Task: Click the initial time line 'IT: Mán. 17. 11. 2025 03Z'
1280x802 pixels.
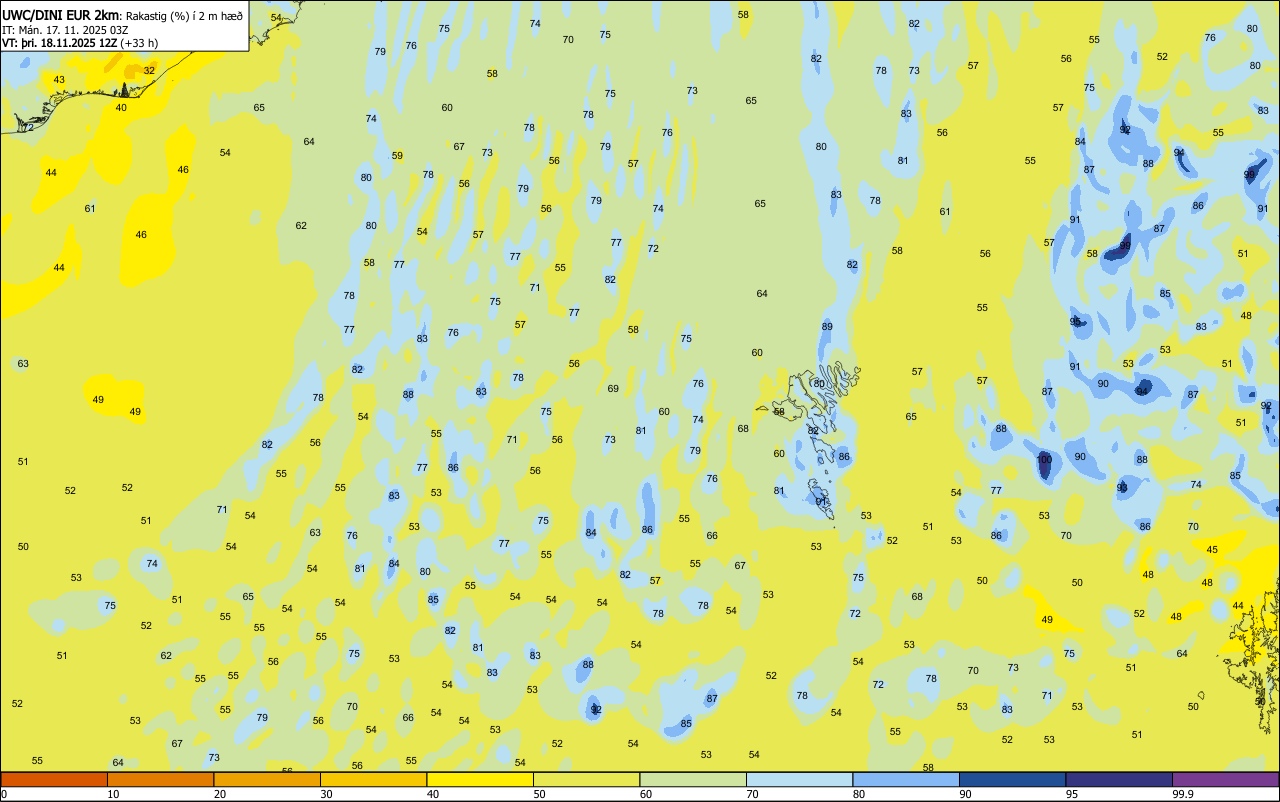Action: pos(66,30)
